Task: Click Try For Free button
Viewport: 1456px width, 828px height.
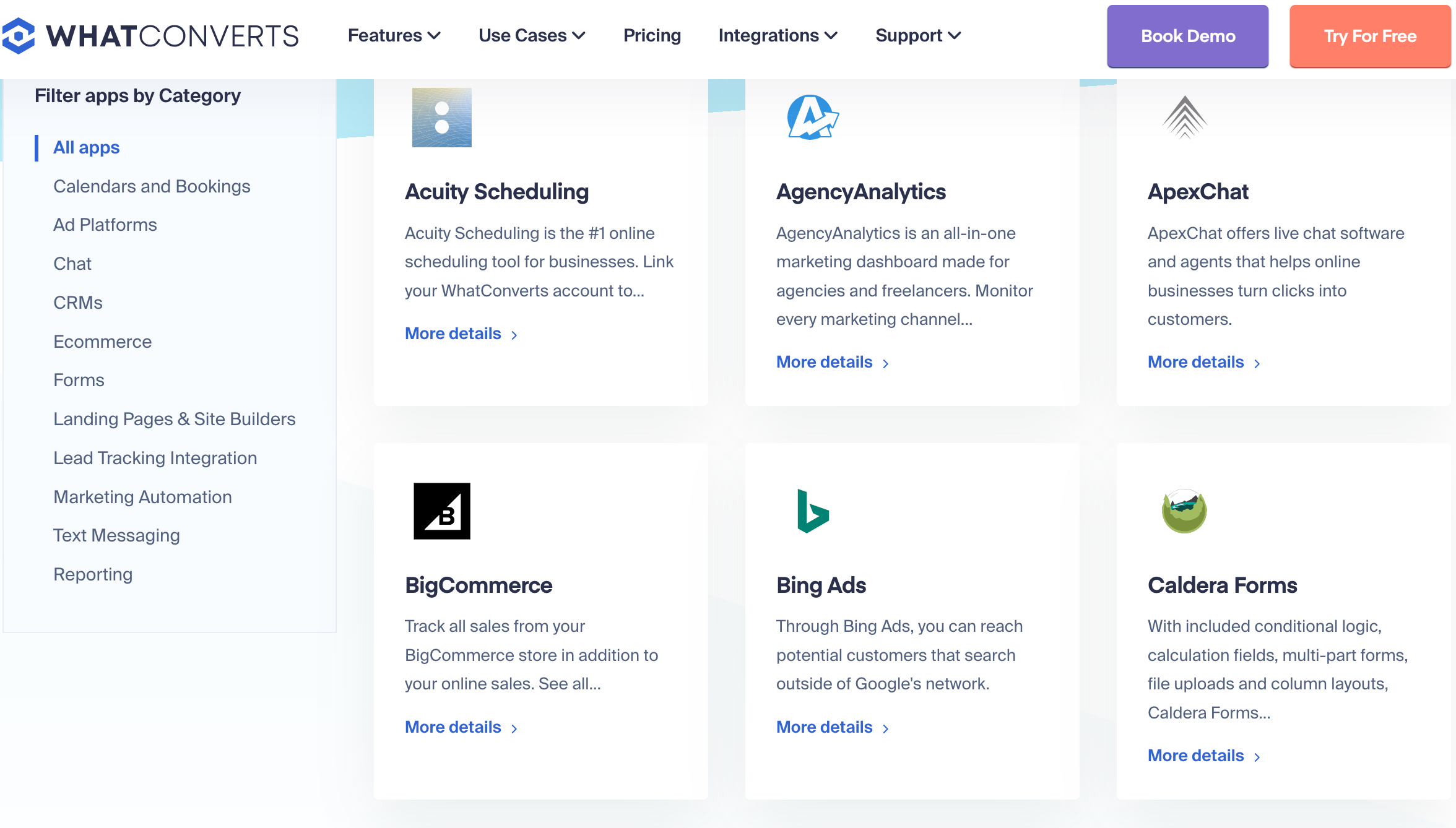Action: pos(1371,36)
